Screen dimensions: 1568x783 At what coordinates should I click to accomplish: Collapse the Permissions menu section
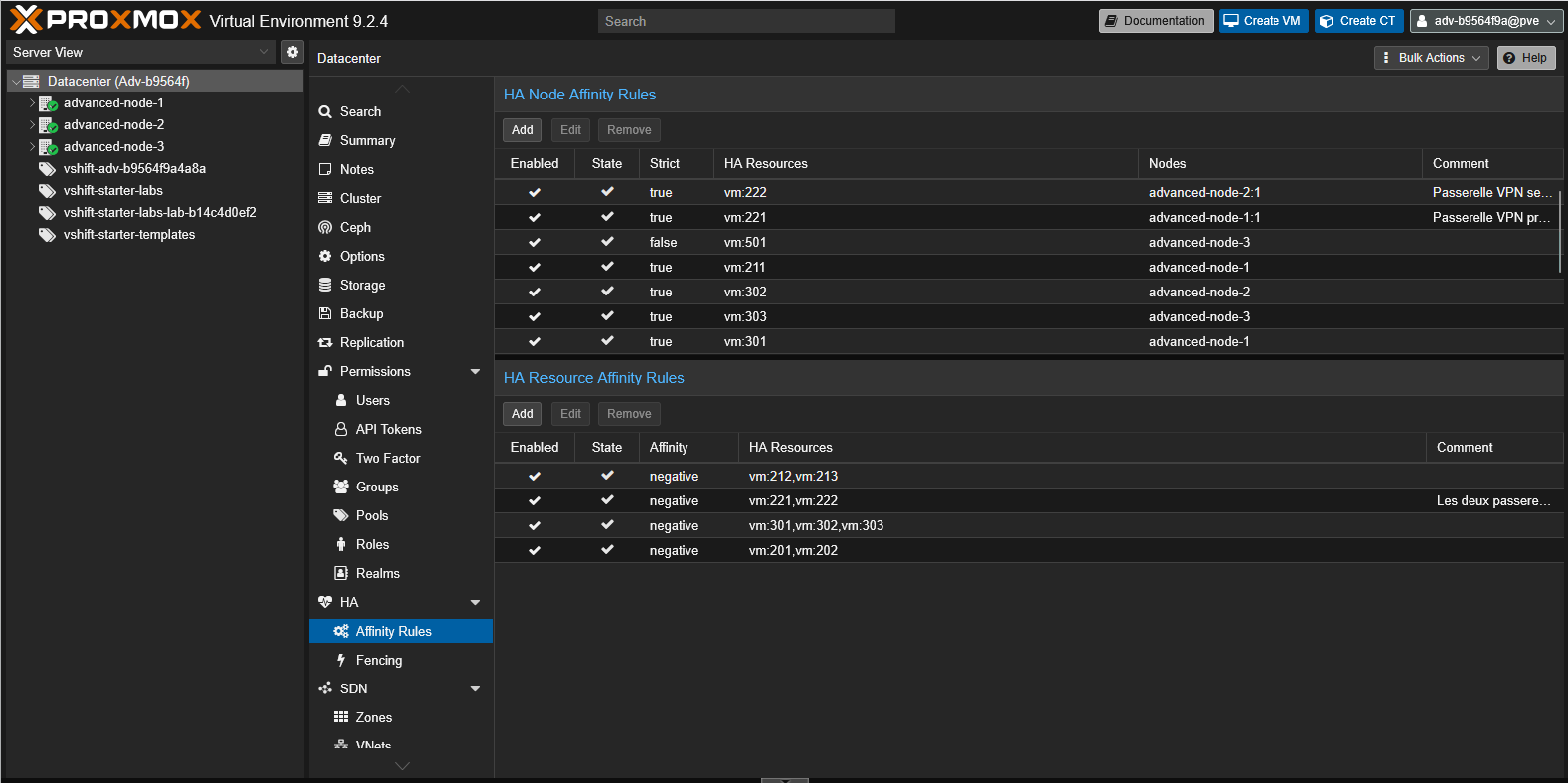click(x=475, y=372)
